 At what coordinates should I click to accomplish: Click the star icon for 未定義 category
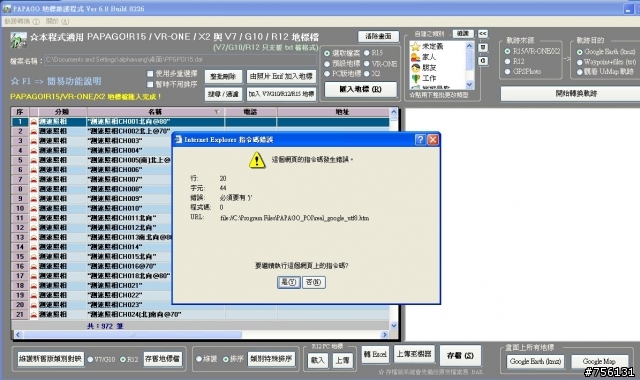point(416,47)
